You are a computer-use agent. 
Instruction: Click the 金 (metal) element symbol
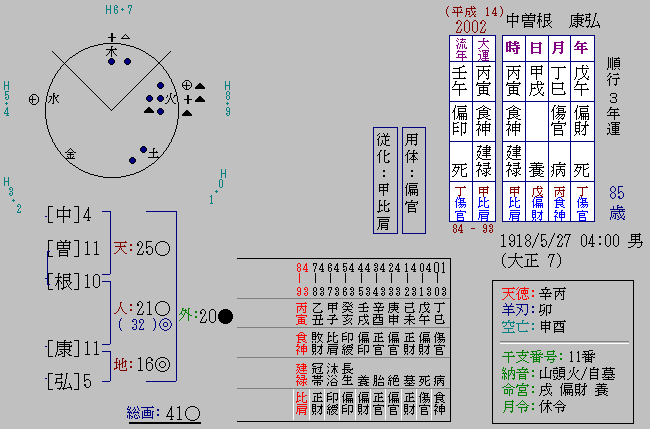pos(70,154)
